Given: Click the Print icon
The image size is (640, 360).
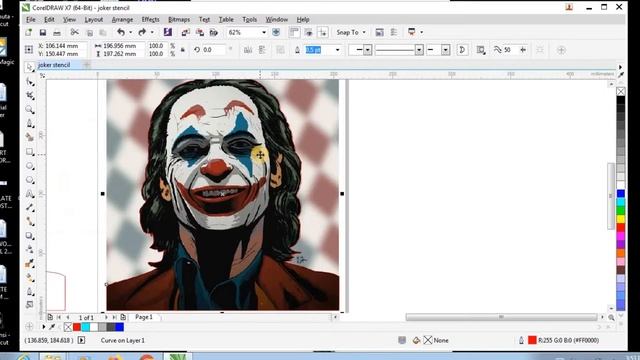Looking at the screenshot, I should click(x=57, y=32).
